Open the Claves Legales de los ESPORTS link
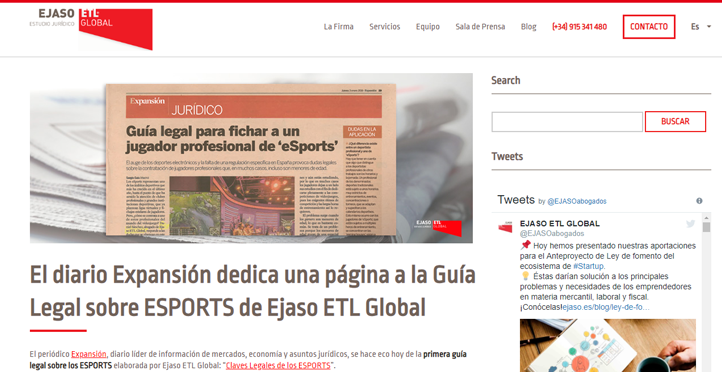The width and height of the screenshot is (722, 372). point(278,366)
